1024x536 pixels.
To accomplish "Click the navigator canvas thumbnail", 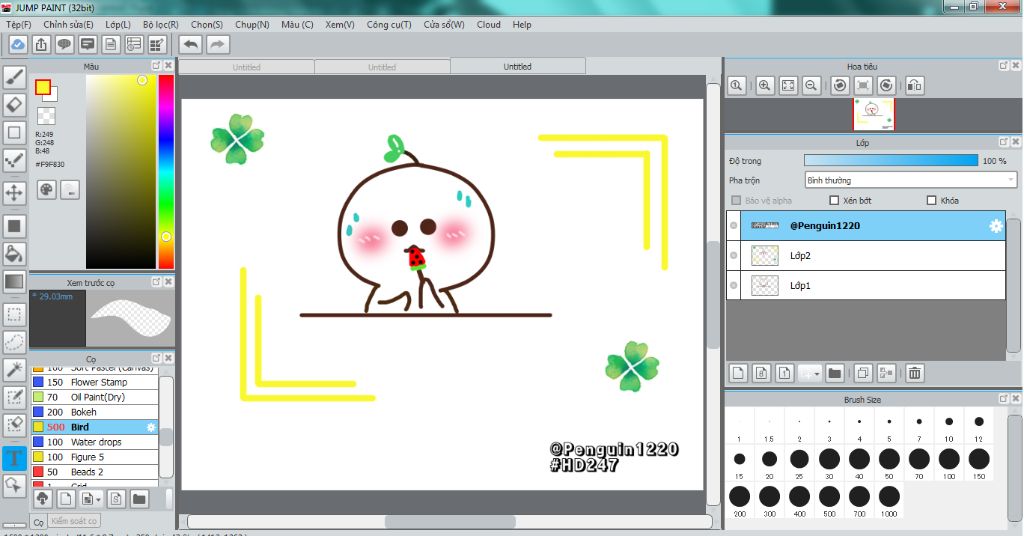I will 873,115.
